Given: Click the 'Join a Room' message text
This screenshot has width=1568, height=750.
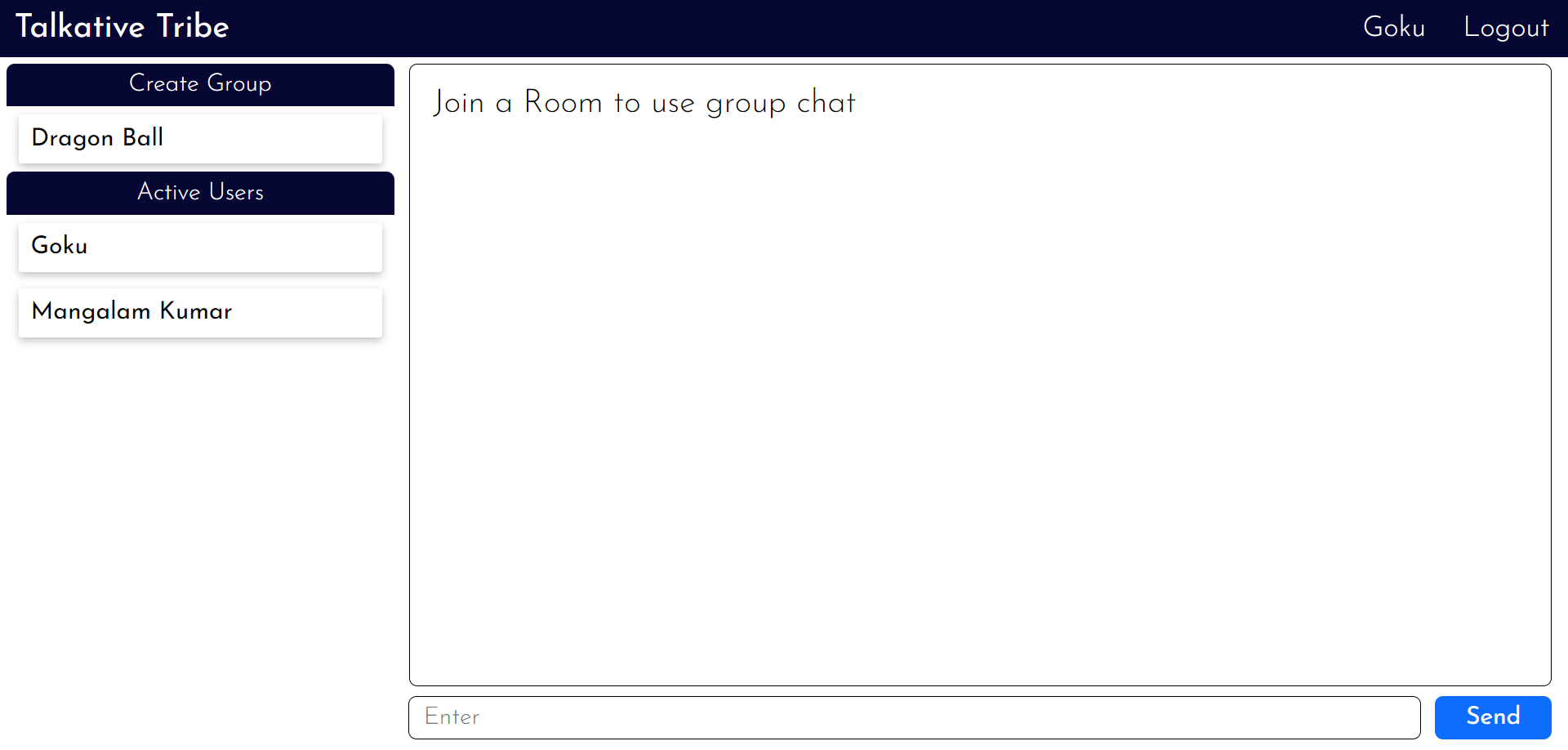Looking at the screenshot, I should [x=644, y=103].
